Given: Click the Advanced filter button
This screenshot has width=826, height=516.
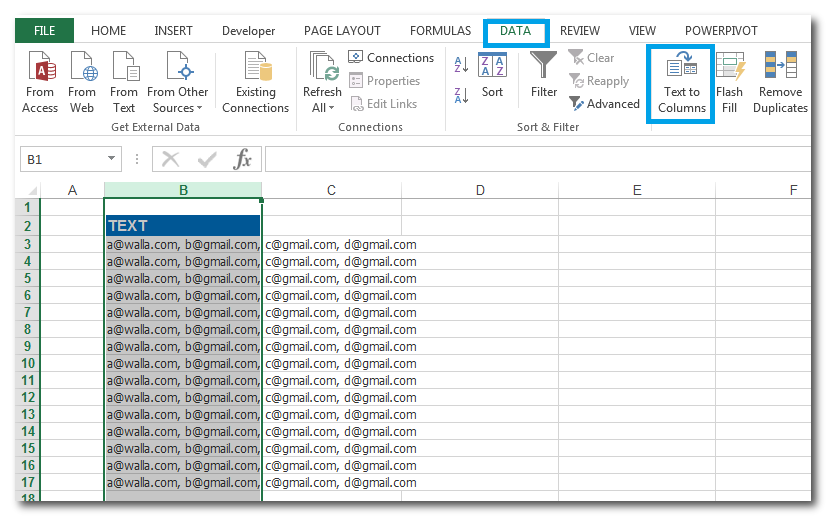Looking at the screenshot, I should click(x=604, y=104).
